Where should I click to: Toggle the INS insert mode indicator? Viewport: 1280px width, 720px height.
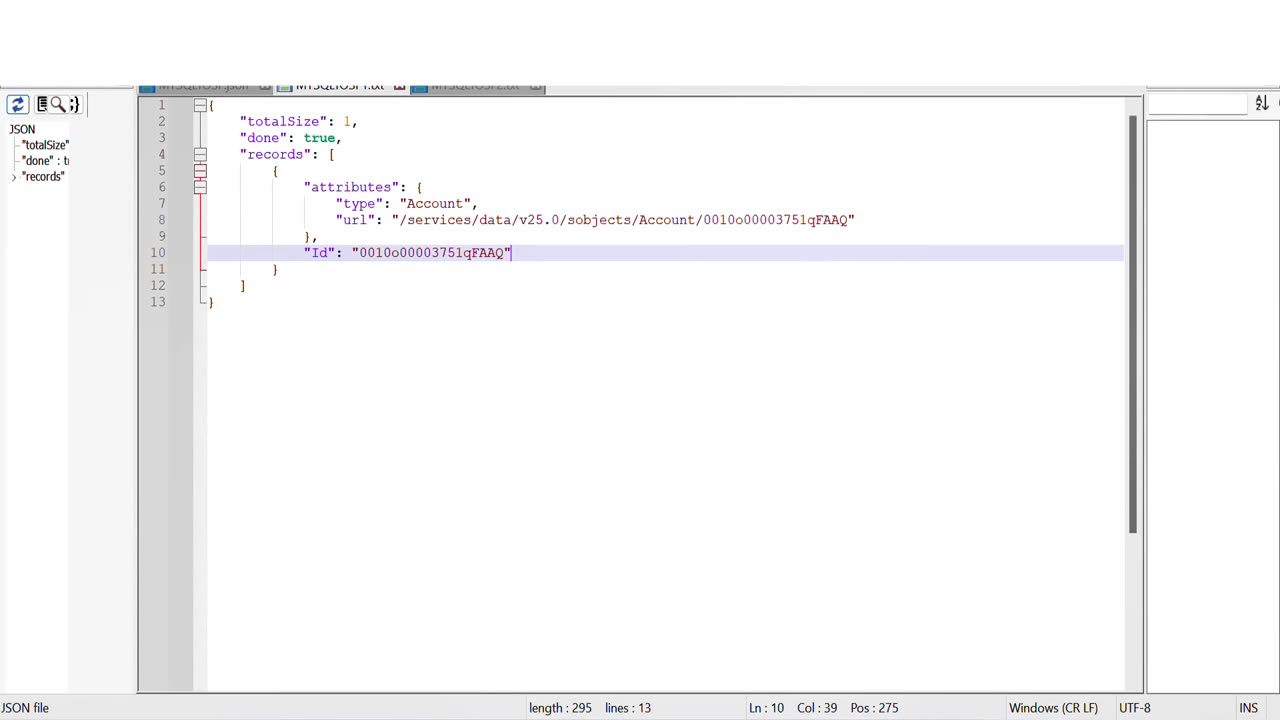pos(1248,708)
